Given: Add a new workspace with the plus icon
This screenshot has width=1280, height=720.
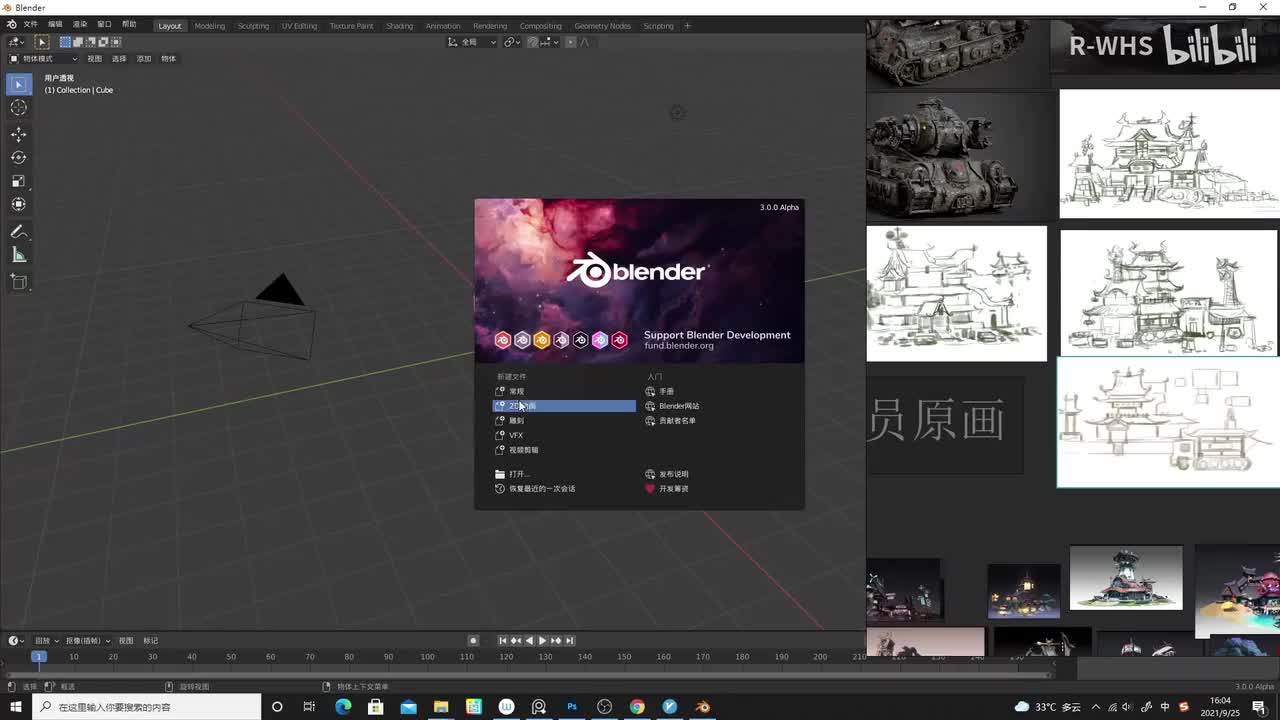Looking at the screenshot, I should 687,25.
